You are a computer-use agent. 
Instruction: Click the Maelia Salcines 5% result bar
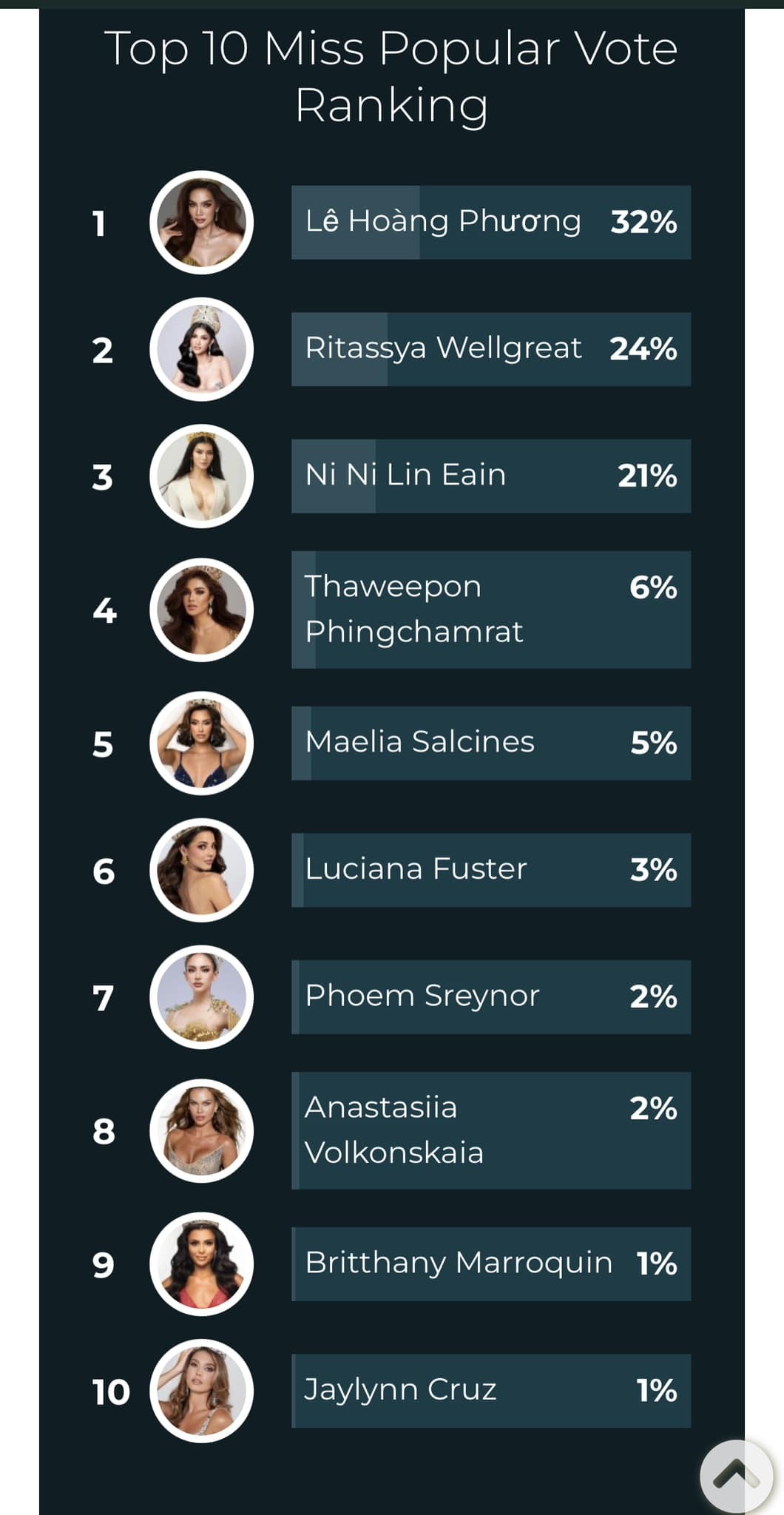click(491, 743)
